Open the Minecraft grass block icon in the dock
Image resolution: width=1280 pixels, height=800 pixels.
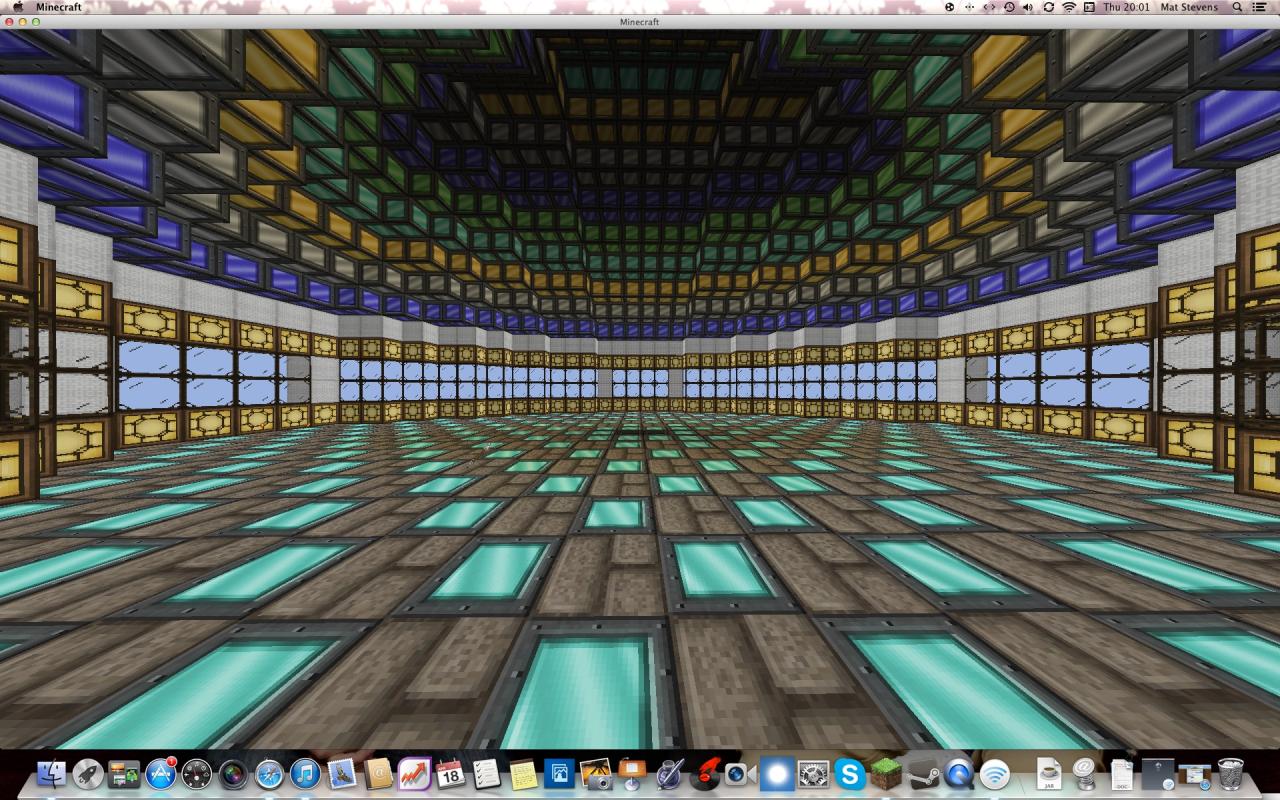(886, 775)
